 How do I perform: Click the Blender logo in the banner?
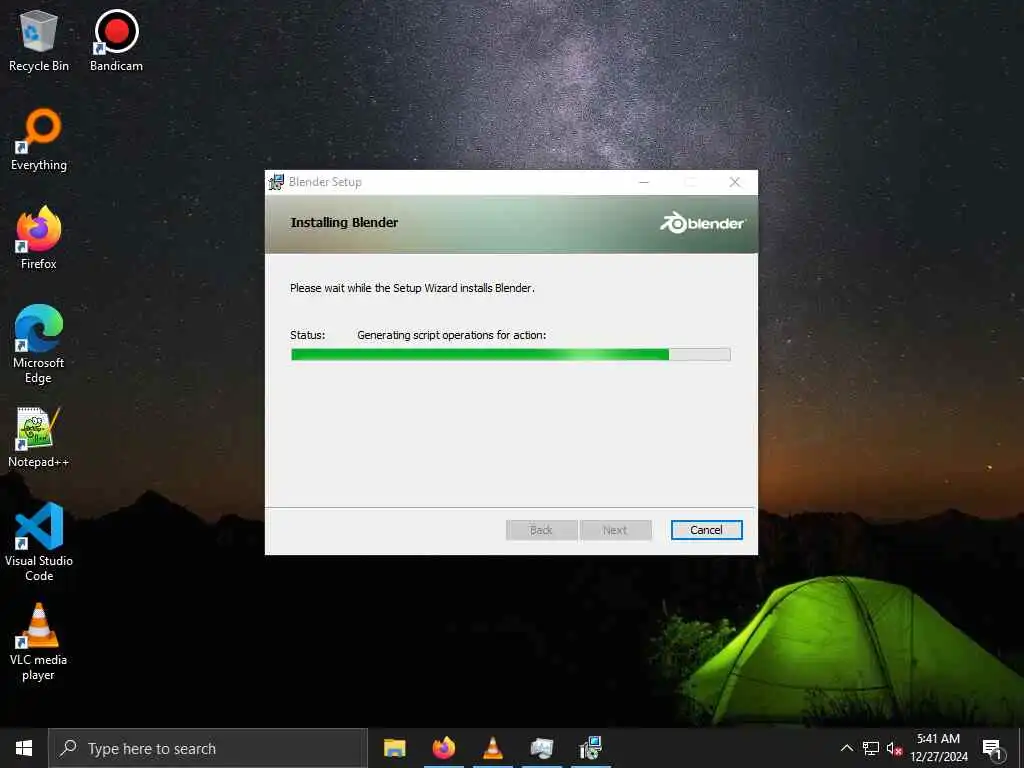coord(702,223)
